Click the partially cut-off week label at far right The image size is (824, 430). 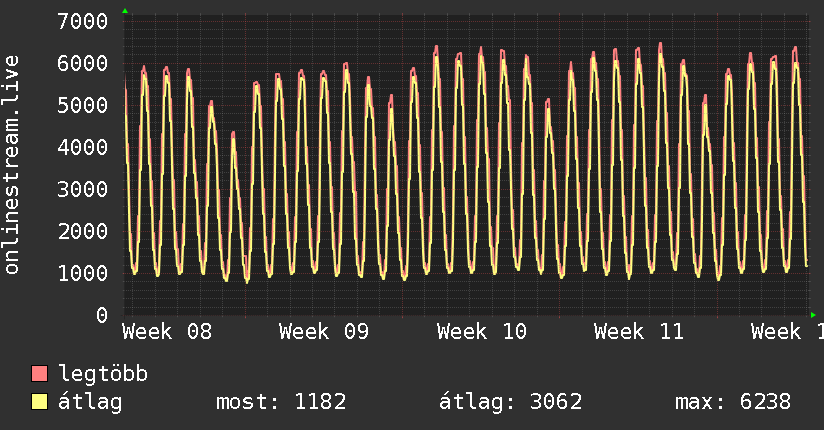point(787,332)
